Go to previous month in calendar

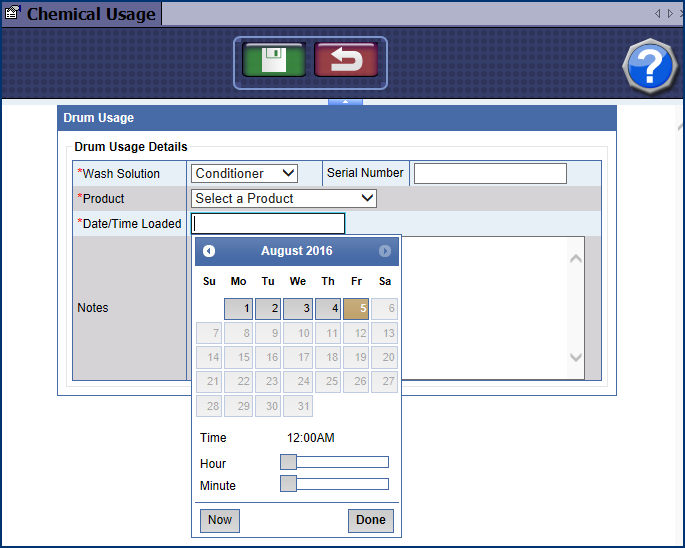[209, 251]
